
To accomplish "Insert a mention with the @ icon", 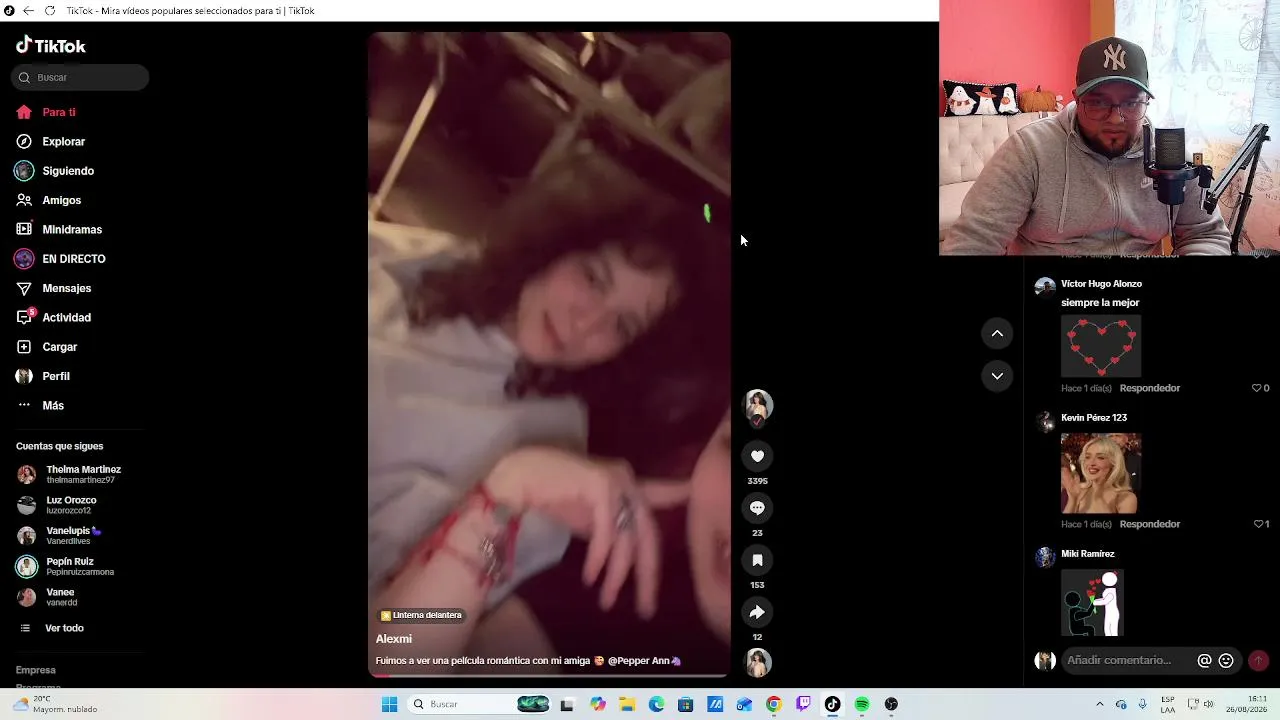I will click(x=1204, y=660).
